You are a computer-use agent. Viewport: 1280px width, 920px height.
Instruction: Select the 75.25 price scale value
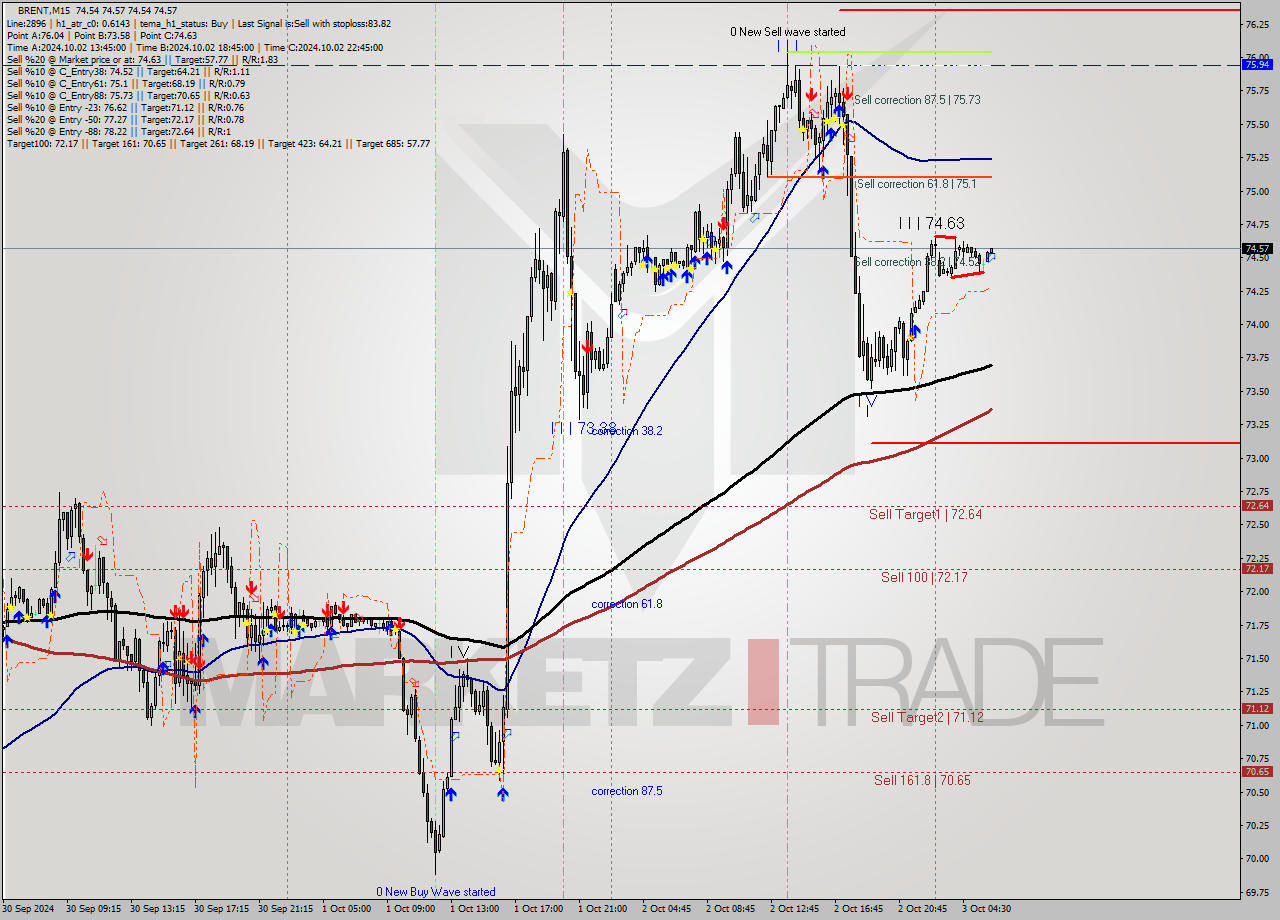pyautogui.click(x=1256, y=158)
